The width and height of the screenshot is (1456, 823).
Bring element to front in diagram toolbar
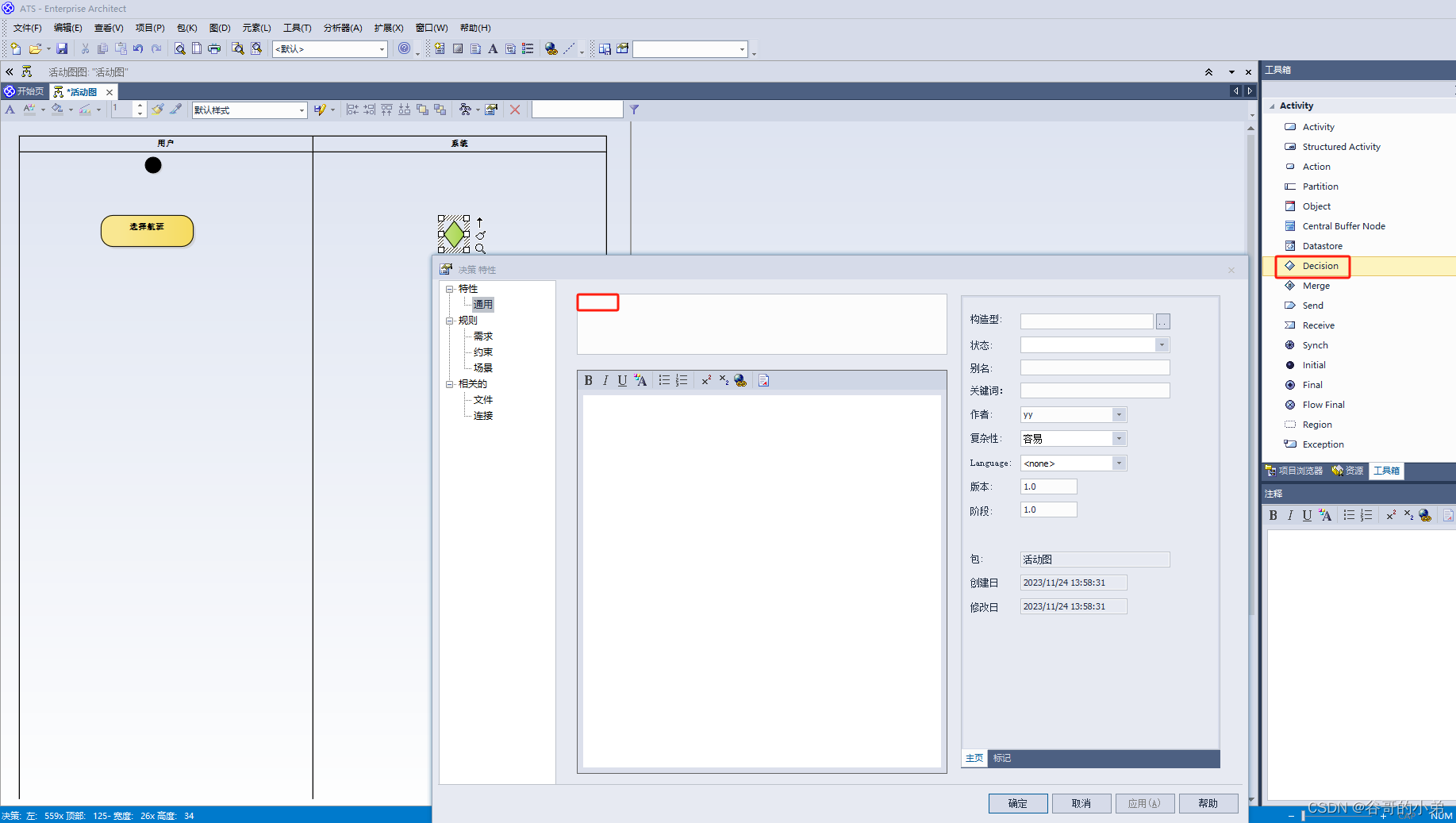point(422,110)
